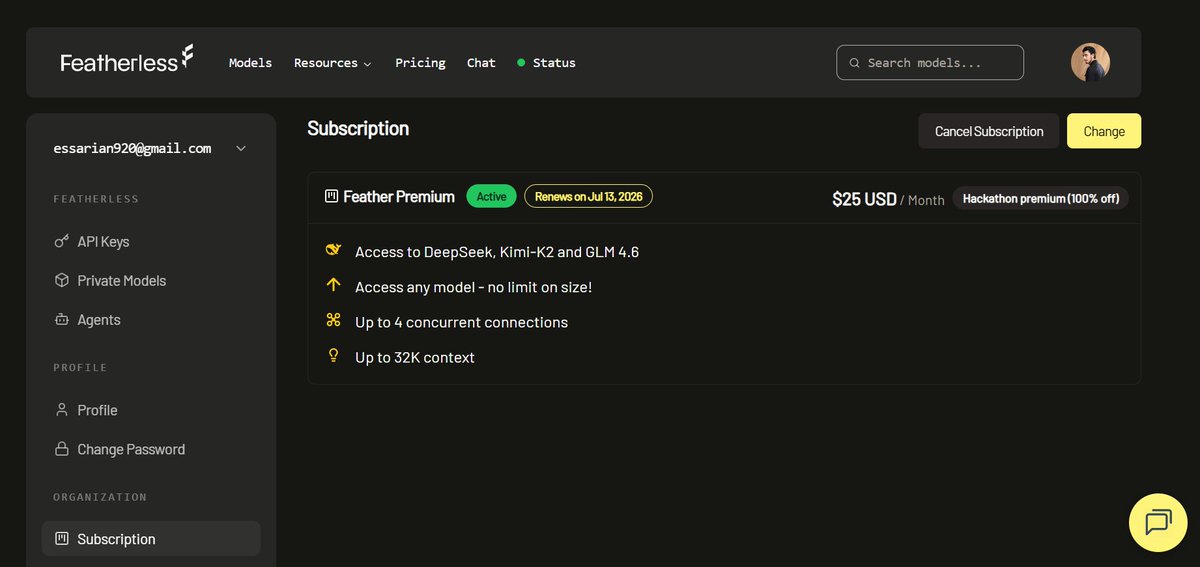Click the Renews on Jul 13, 2026 badge

588,196
